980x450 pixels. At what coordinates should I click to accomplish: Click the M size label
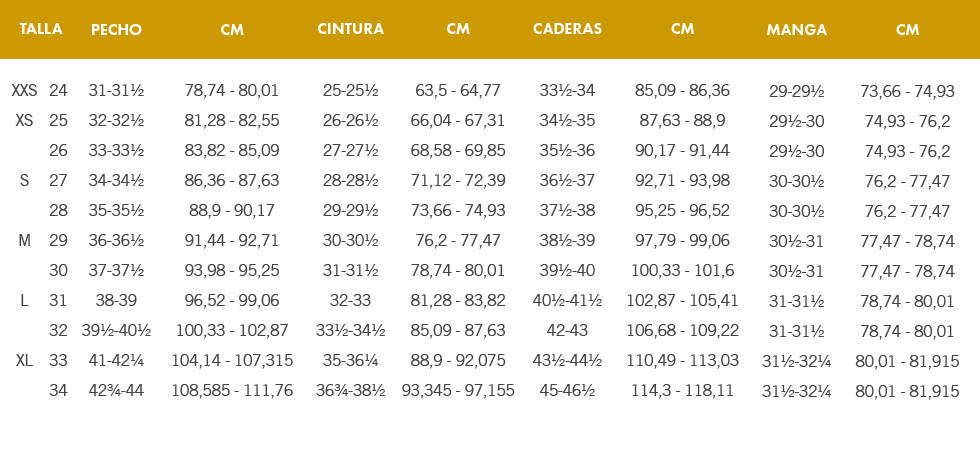coord(24,241)
